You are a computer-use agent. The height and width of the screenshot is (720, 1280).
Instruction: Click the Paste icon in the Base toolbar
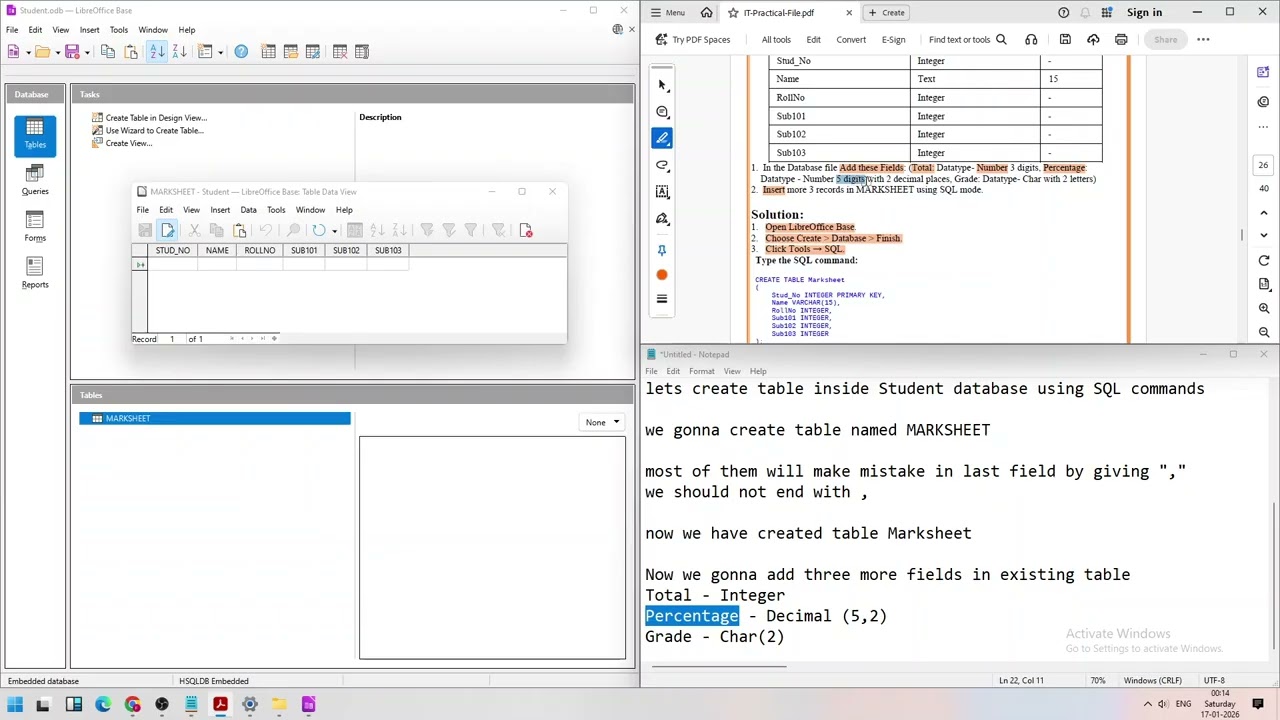click(131, 52)
